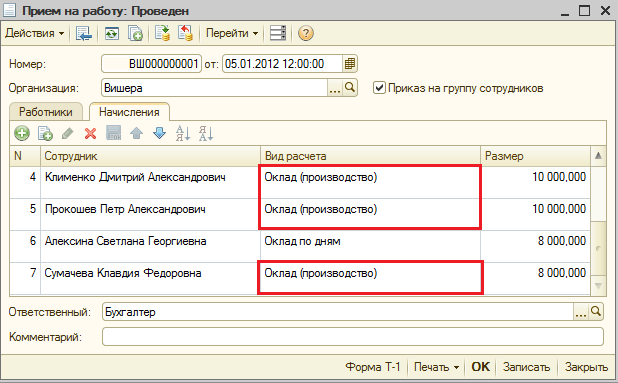Click magnifier icon beside Вишера organization

[350, 87]
